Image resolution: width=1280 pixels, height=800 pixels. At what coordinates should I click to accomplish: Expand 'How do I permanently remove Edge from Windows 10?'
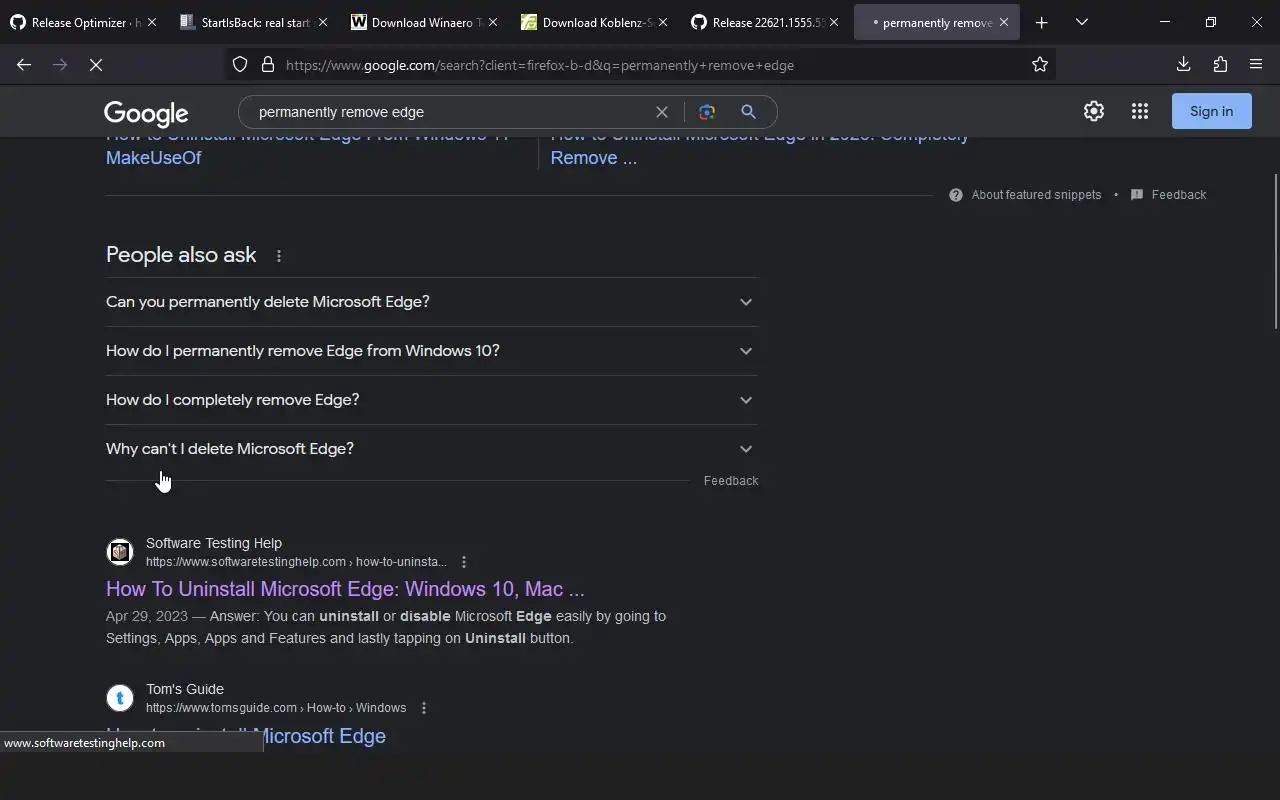tap(431, 351)
